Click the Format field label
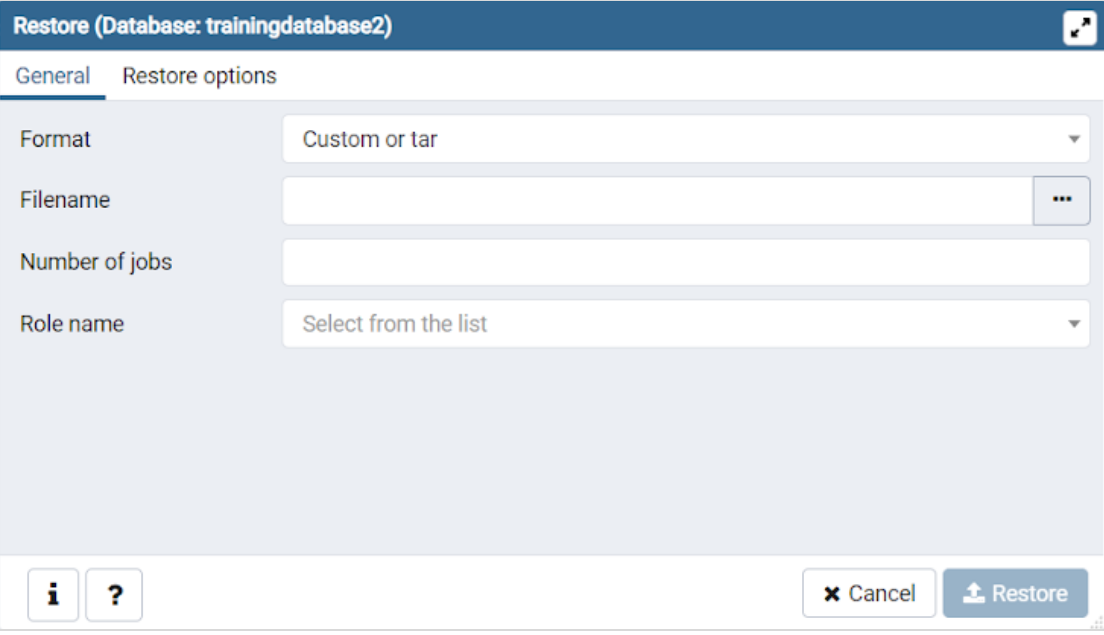Viewport: 1104px width, 635px height. 55,139
